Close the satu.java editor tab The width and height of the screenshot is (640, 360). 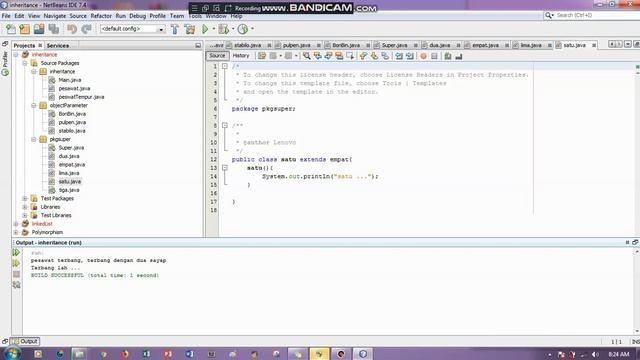pyautogui.click(x=594, y=45)
